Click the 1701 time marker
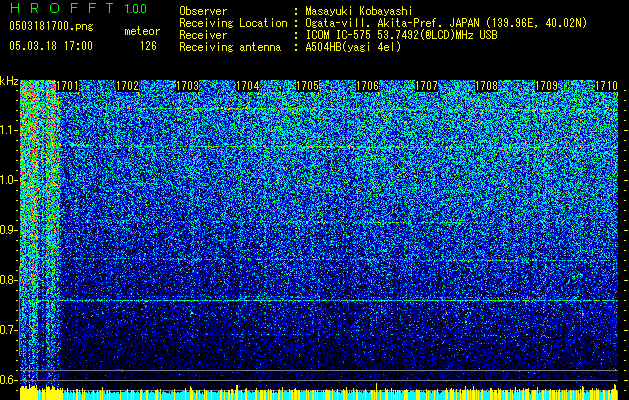The image size is (629, 400). [x=67, y=86]
